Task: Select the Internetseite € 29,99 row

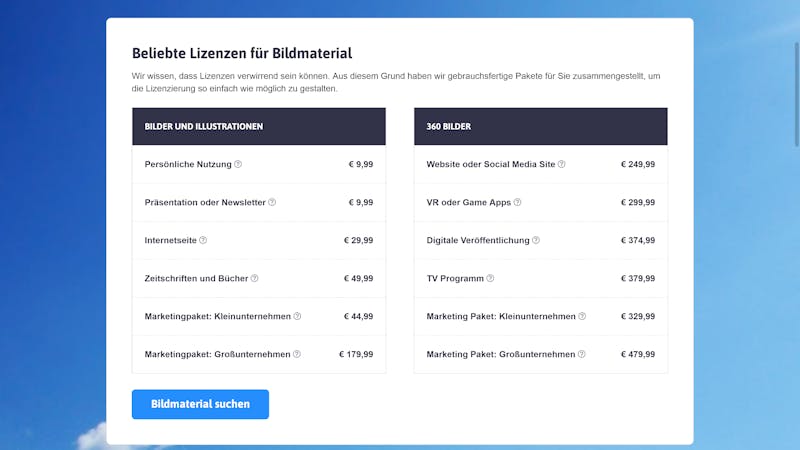Action: [259, 240]
